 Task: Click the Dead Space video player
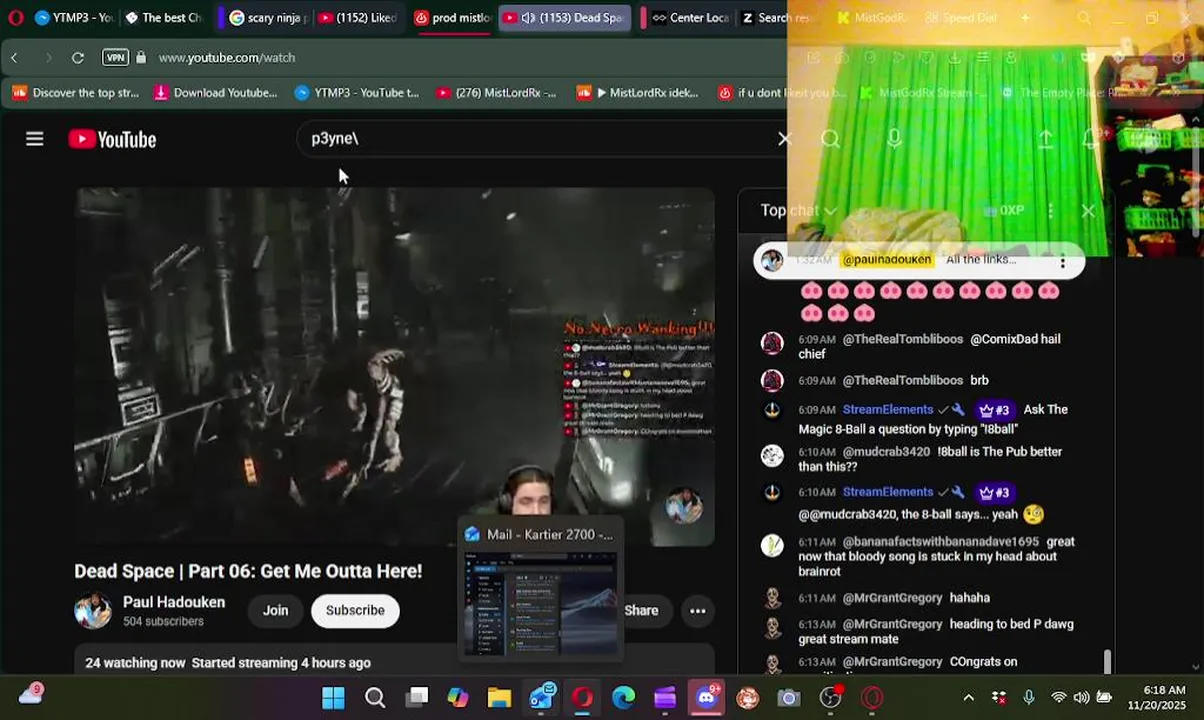coord(395,366)
